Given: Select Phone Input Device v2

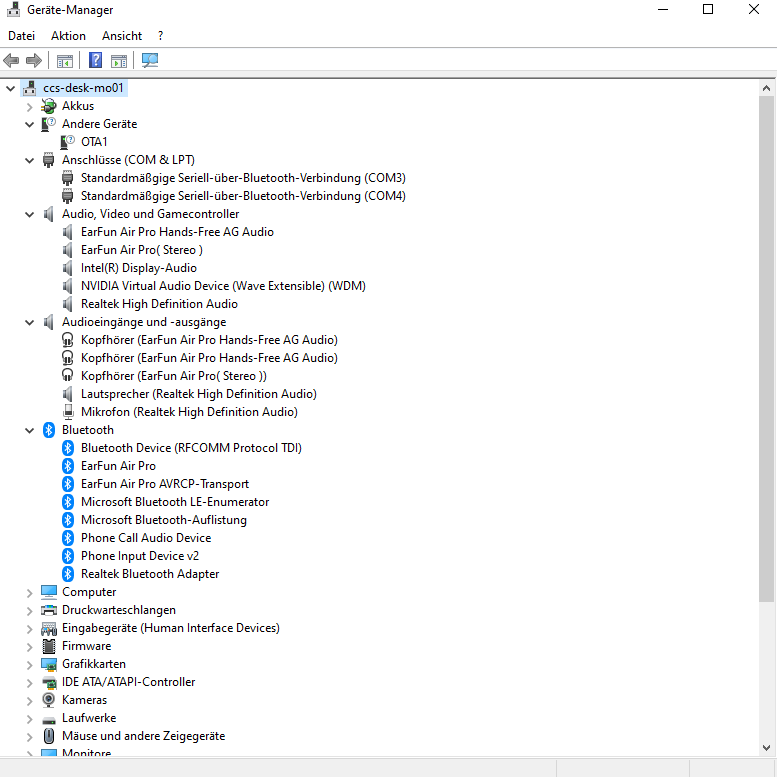Looking at the screenshot, I should pyautogui.click(x=140, y=556).
